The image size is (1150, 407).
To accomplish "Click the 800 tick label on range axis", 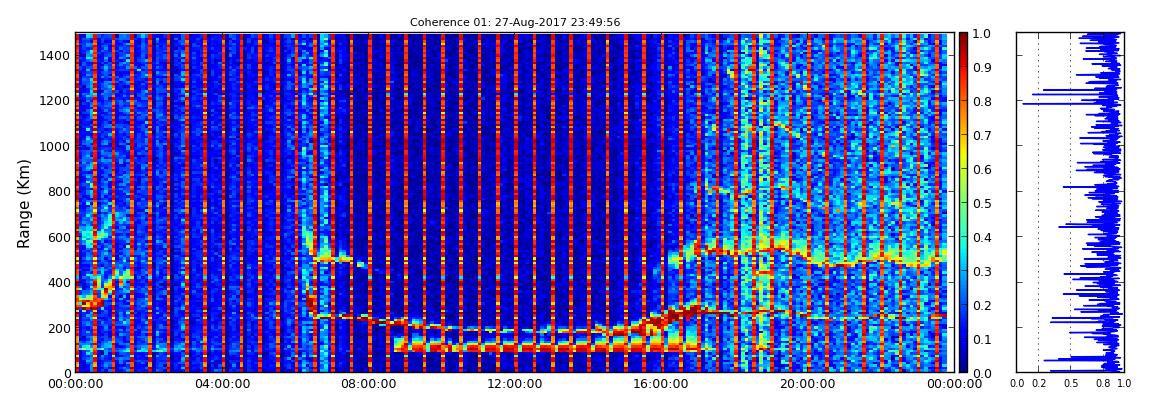I will [x=59, y=192].
